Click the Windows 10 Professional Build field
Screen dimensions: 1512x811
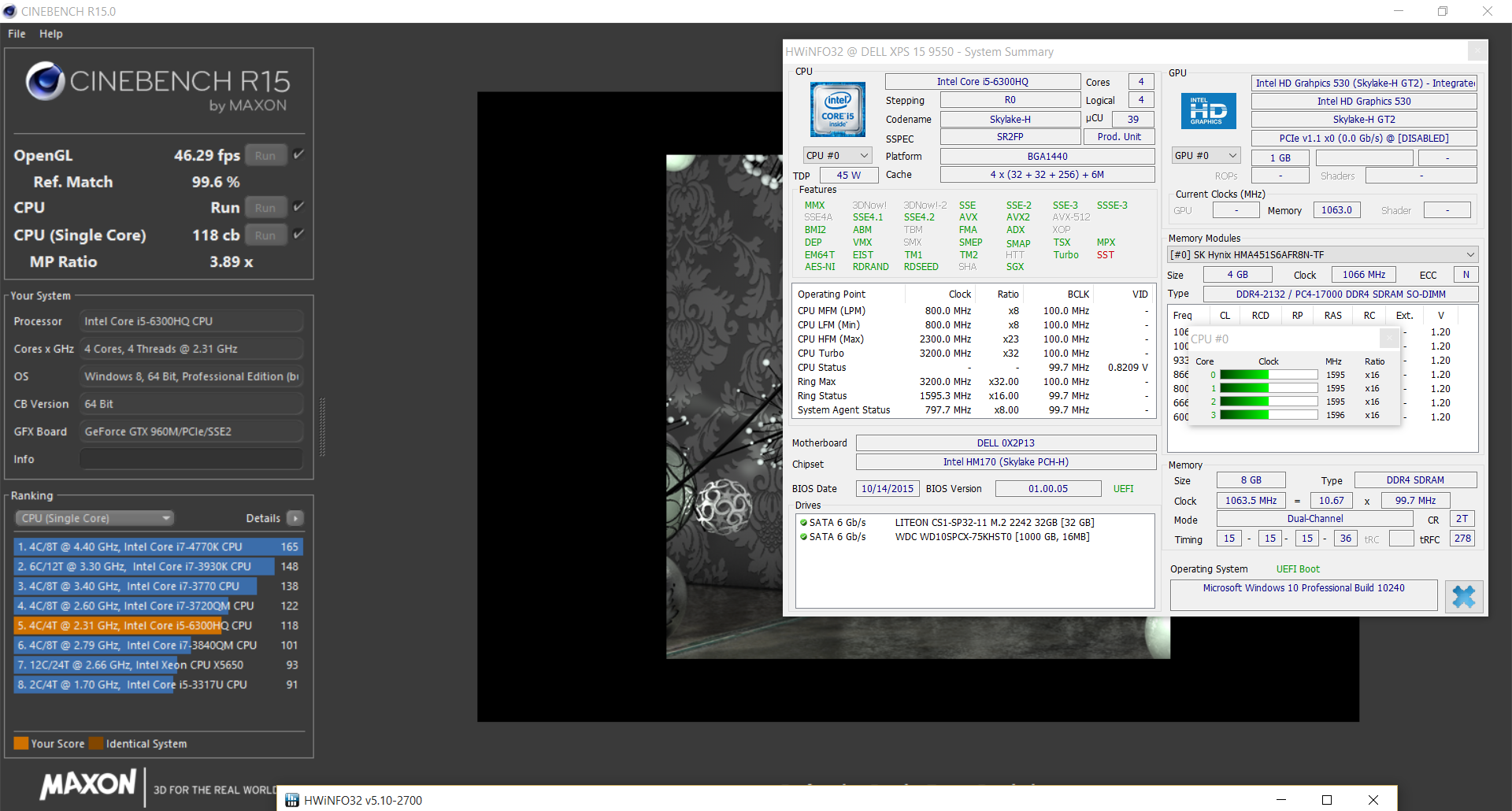[1303, 595]
